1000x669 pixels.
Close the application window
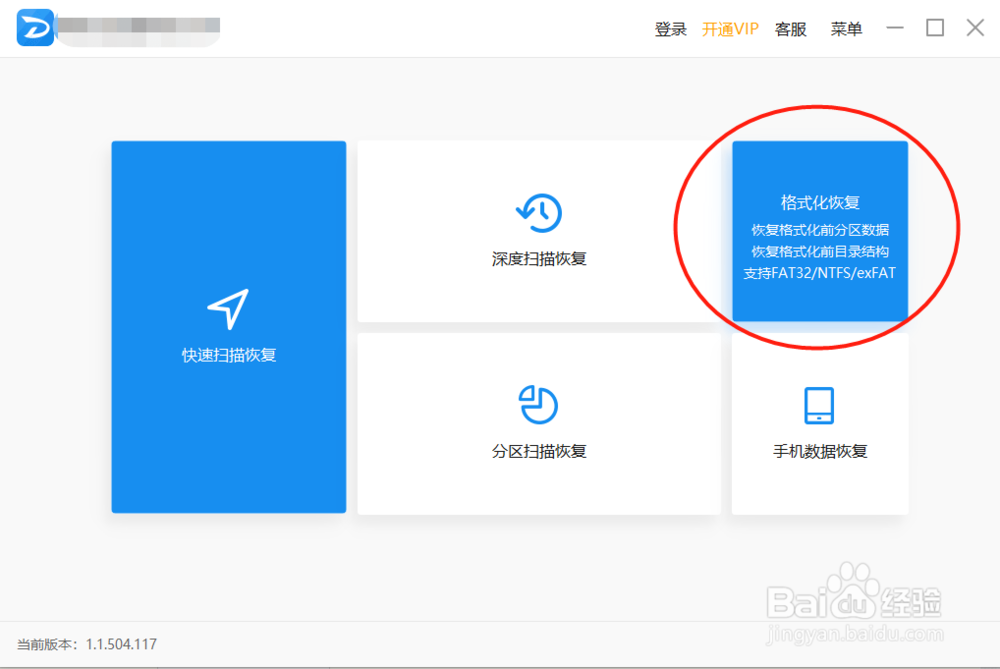975,28
